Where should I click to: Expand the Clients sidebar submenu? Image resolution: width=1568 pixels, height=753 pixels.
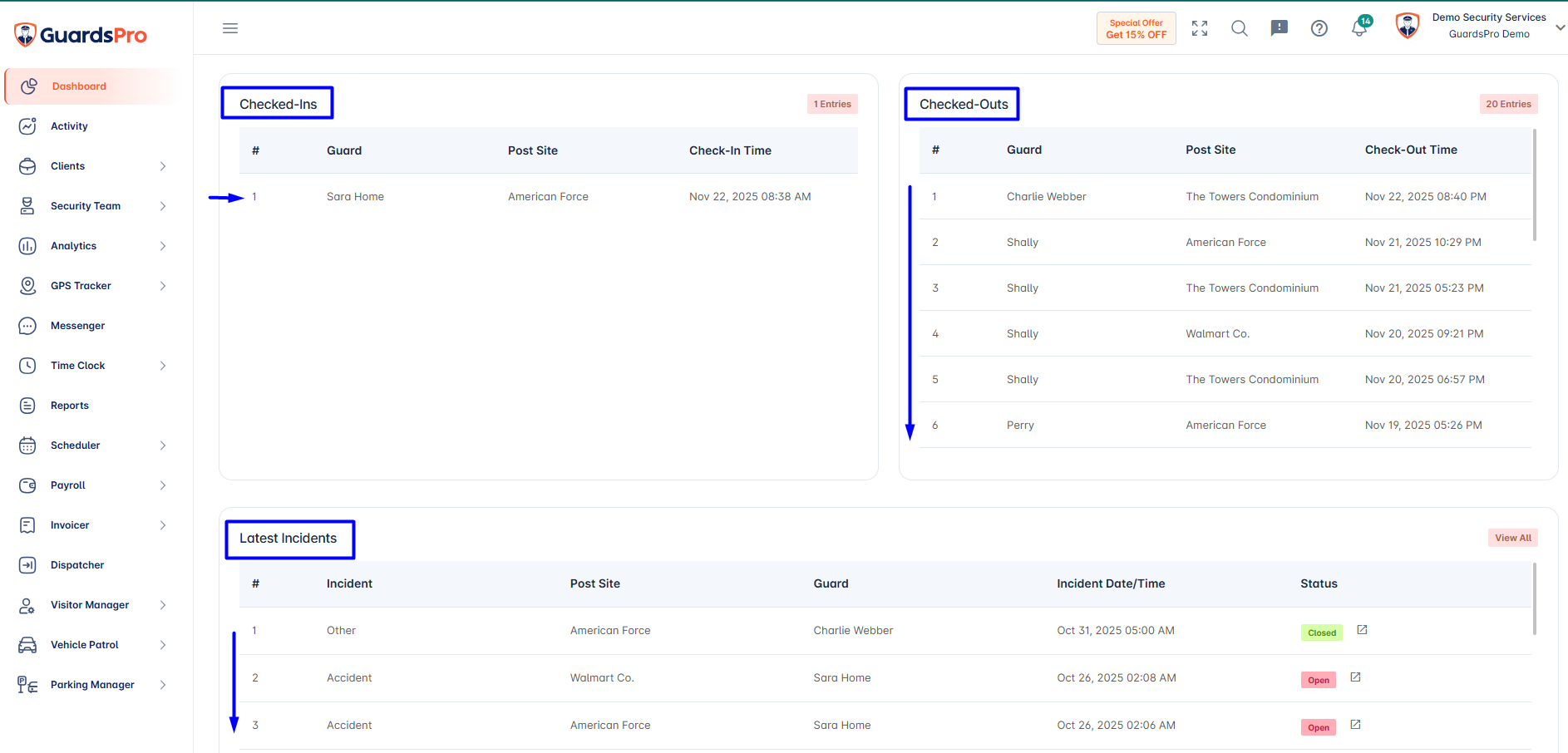click(x=163, y=166)
